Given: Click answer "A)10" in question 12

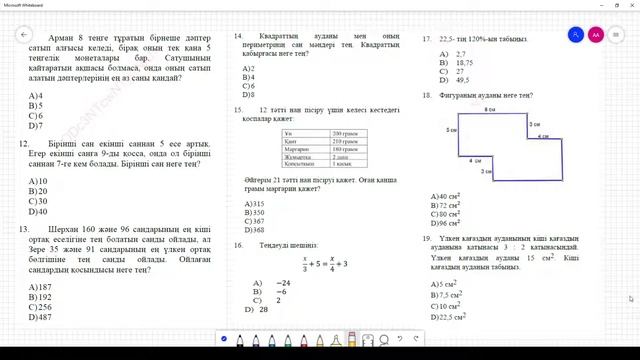Looking at the screenshot, I should click(38, 181).
